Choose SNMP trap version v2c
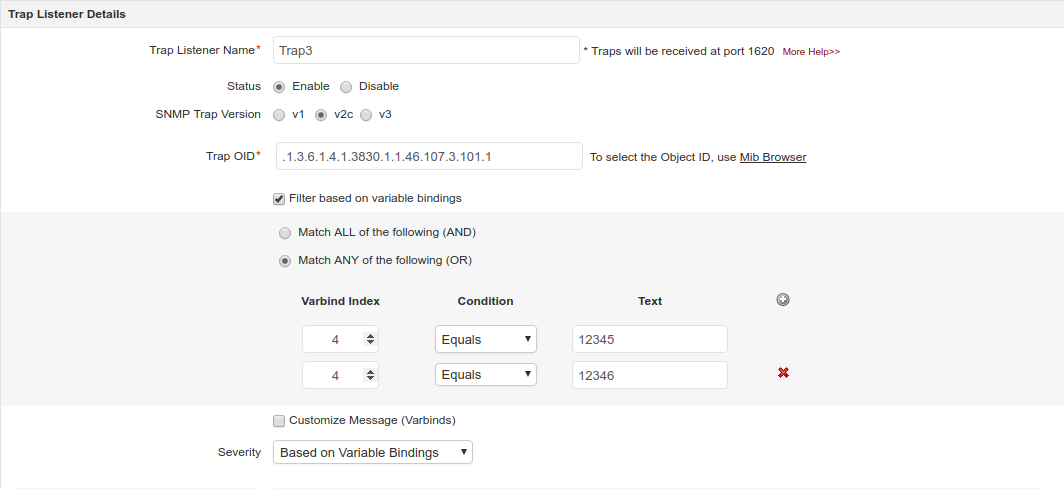1064x489 pixels. 321,115
